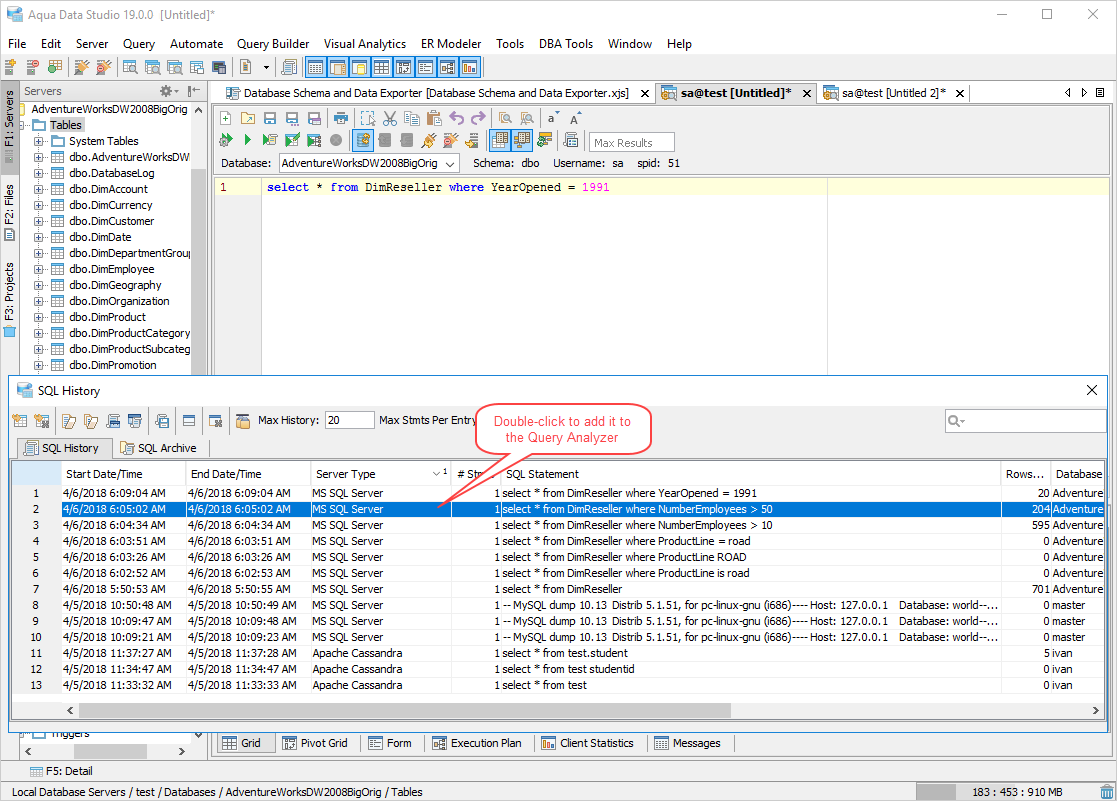Viewport: 1117px width, 801px height.
Task: Click the undo purple arrow icon
Action: pos(456,118)
